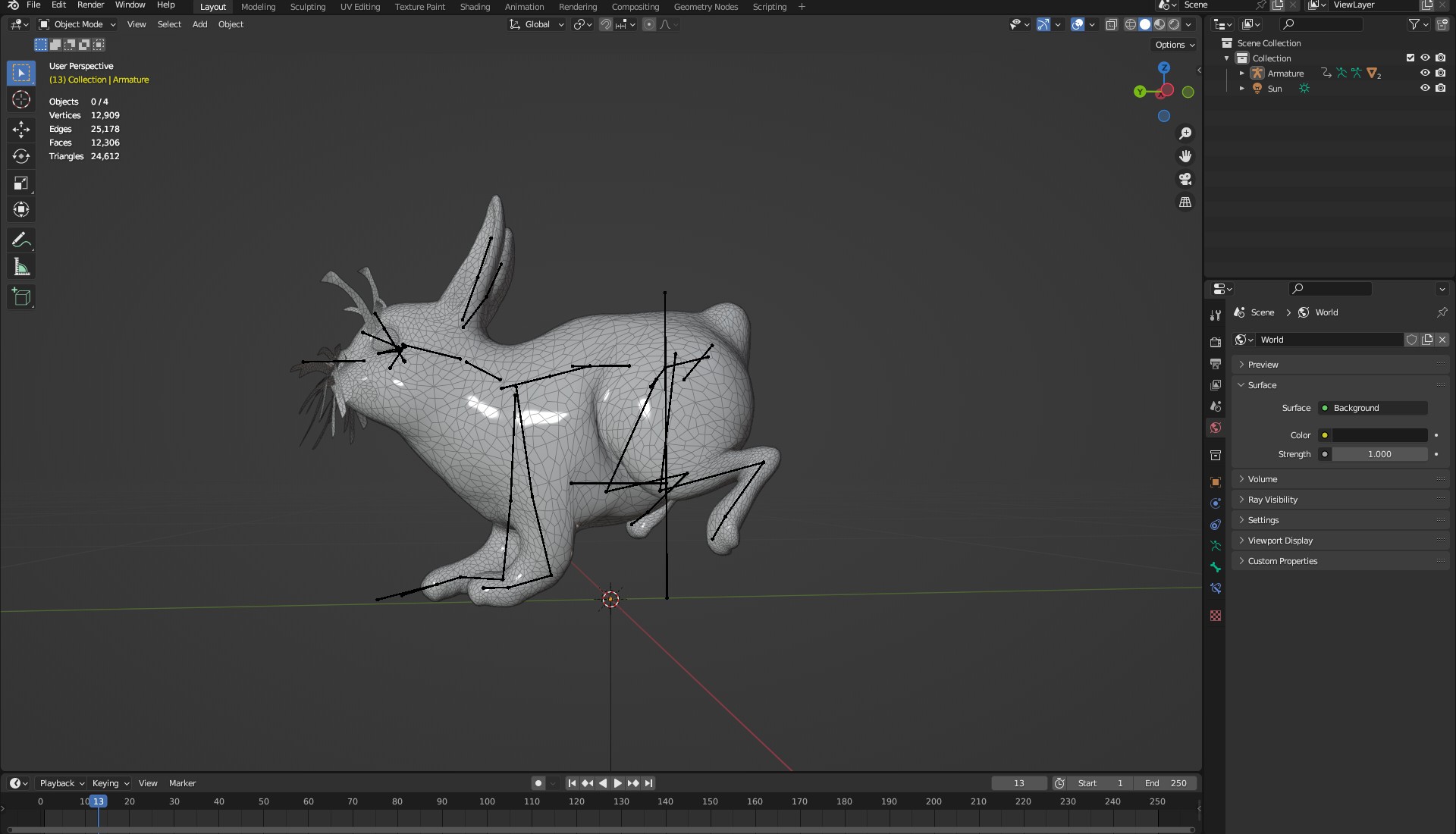
Task: Select the Scale tool
Action: [x=21, y=183]
